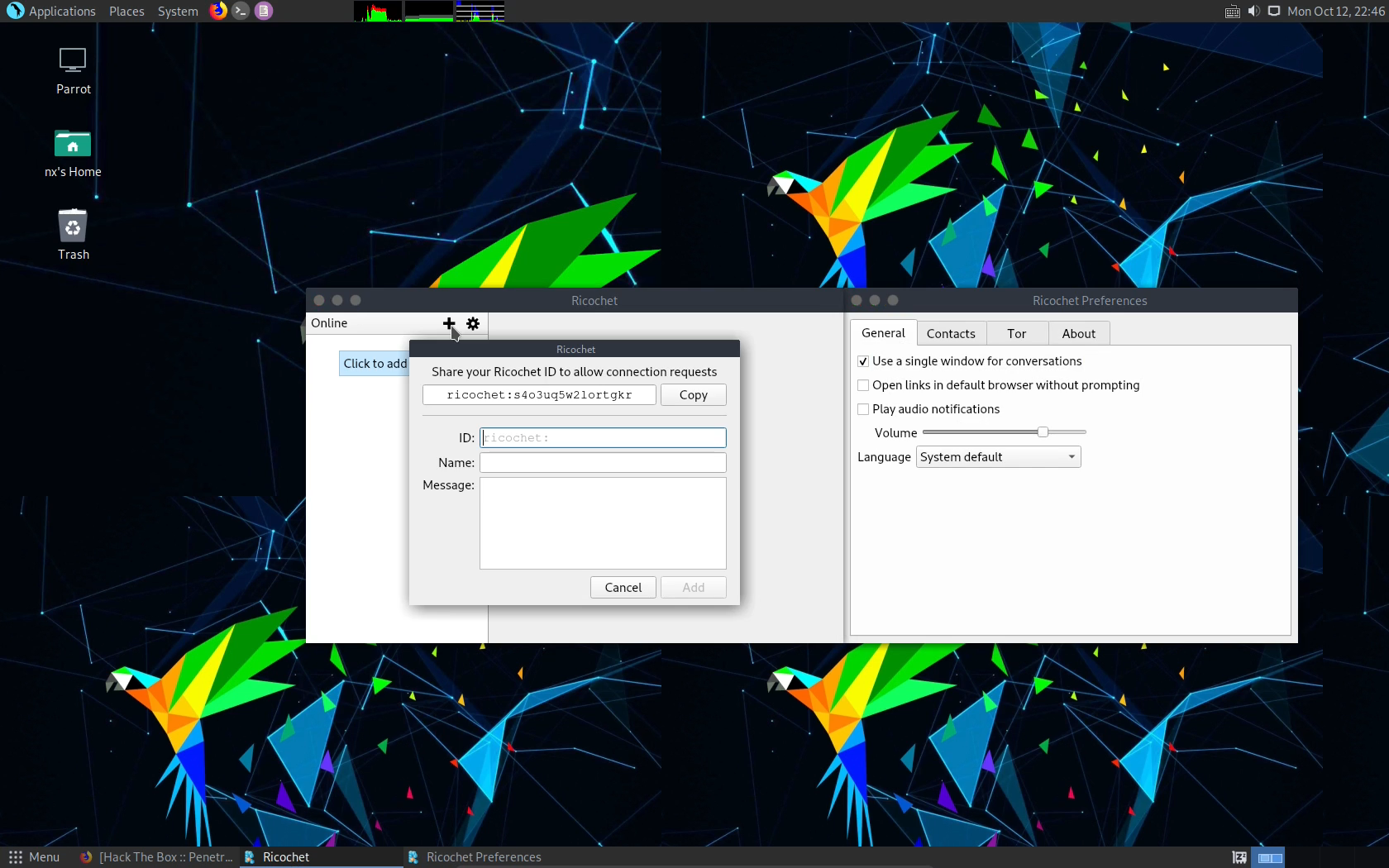The width and height of the screenshot is (1389, 868).
Task: Select Ricochet taskbar window button
Action: pyautogui.click(x=320, y=857)
